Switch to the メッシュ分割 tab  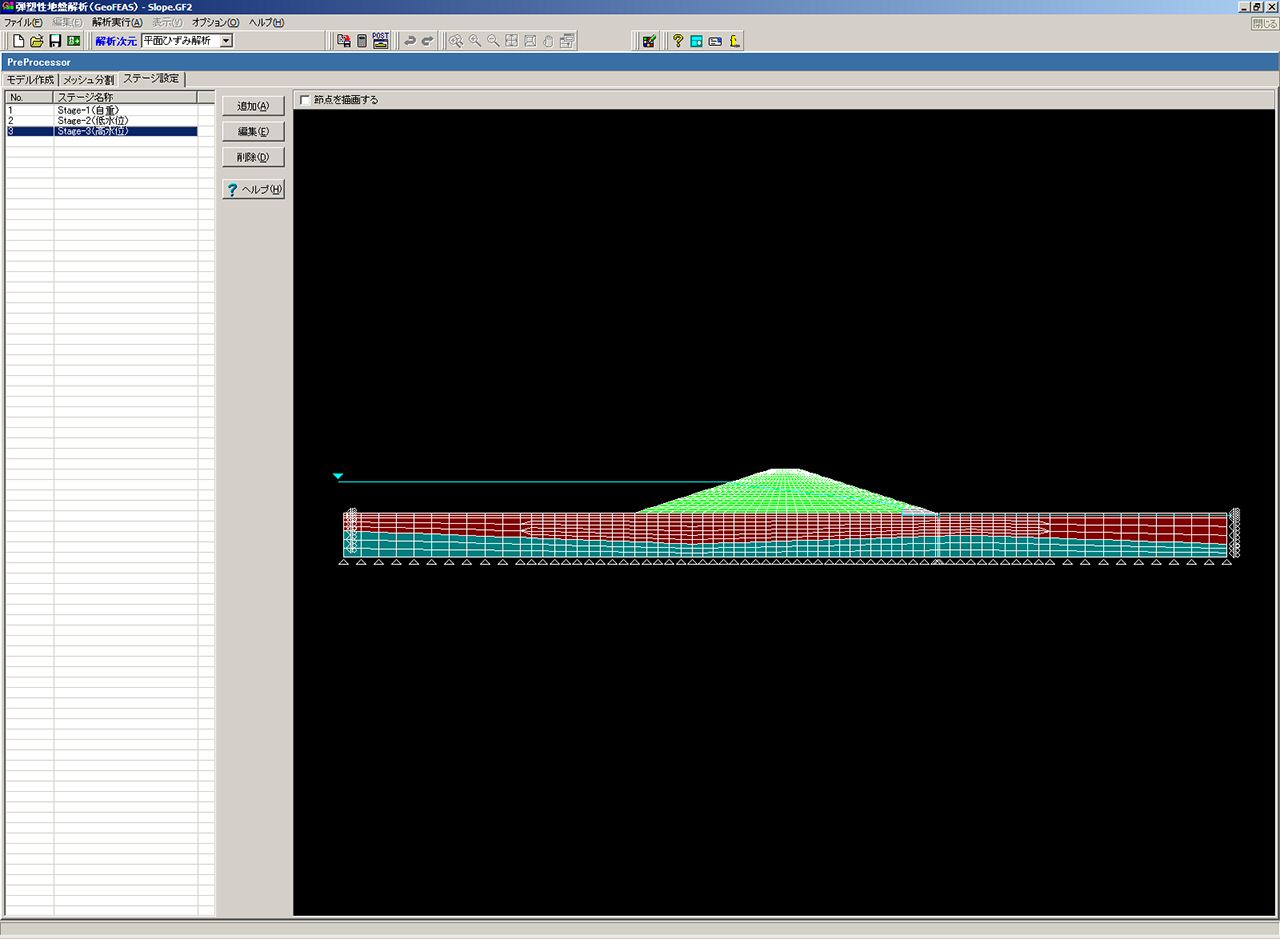tap(89, 79)
